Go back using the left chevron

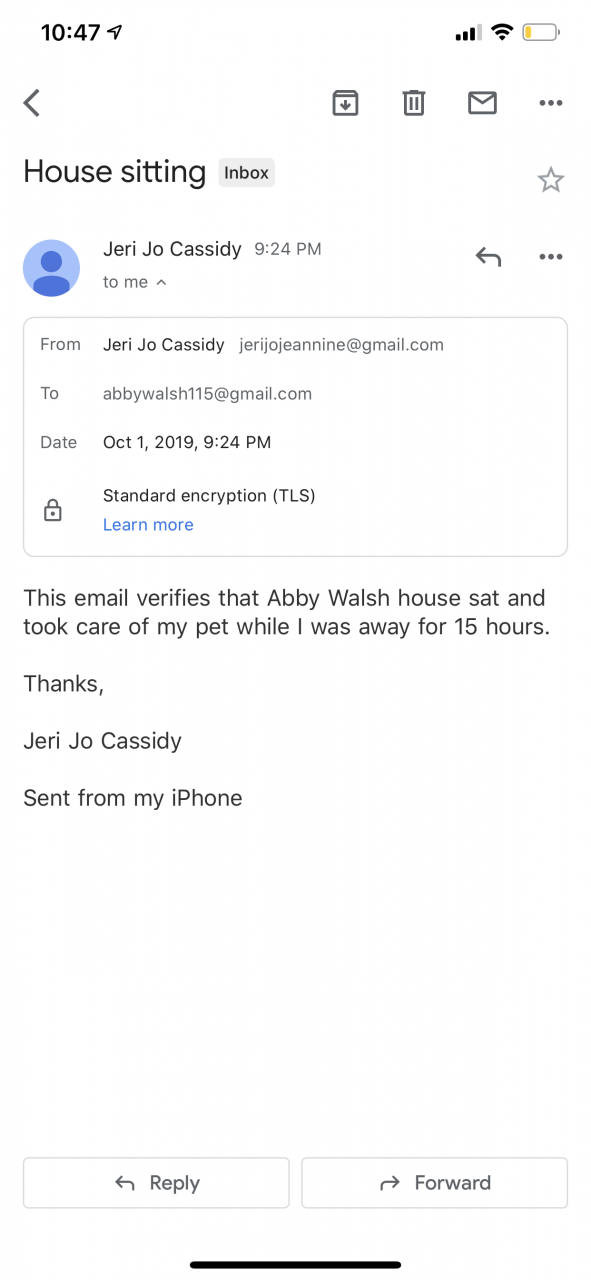click(32, 102)
